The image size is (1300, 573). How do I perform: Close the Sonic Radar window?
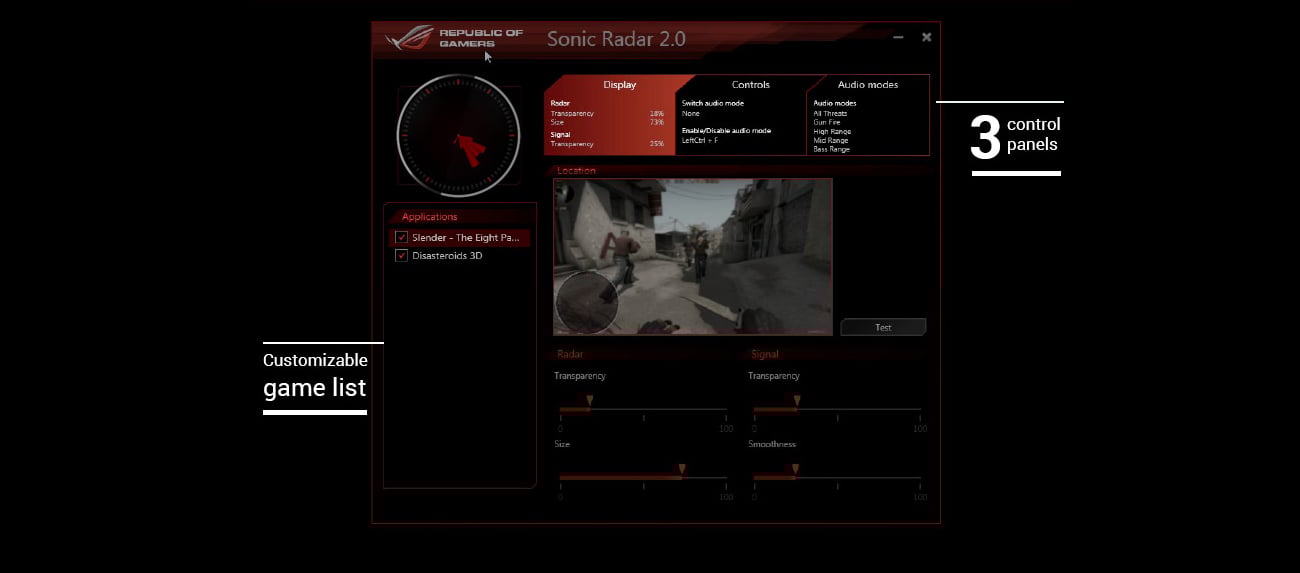point(926,37)
